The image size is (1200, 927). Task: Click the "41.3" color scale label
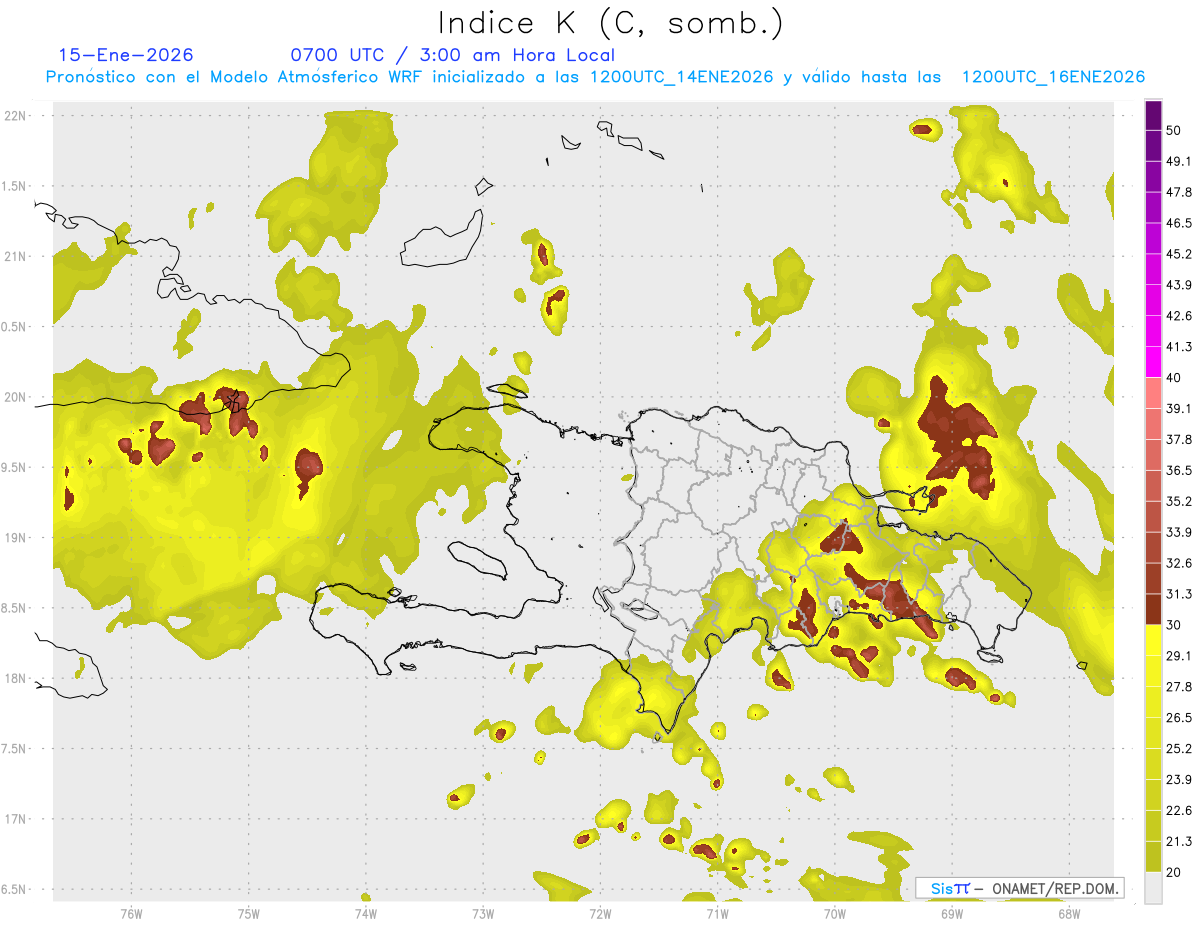1179,347
